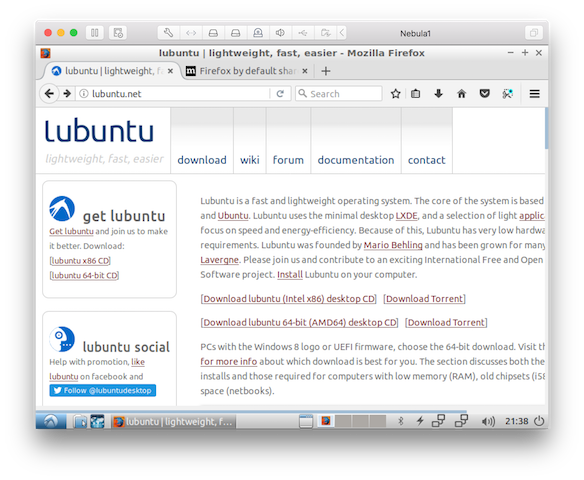Open the Firefox hamburger menu
This screenshot has height=480, width=584.
pos(534,93)
